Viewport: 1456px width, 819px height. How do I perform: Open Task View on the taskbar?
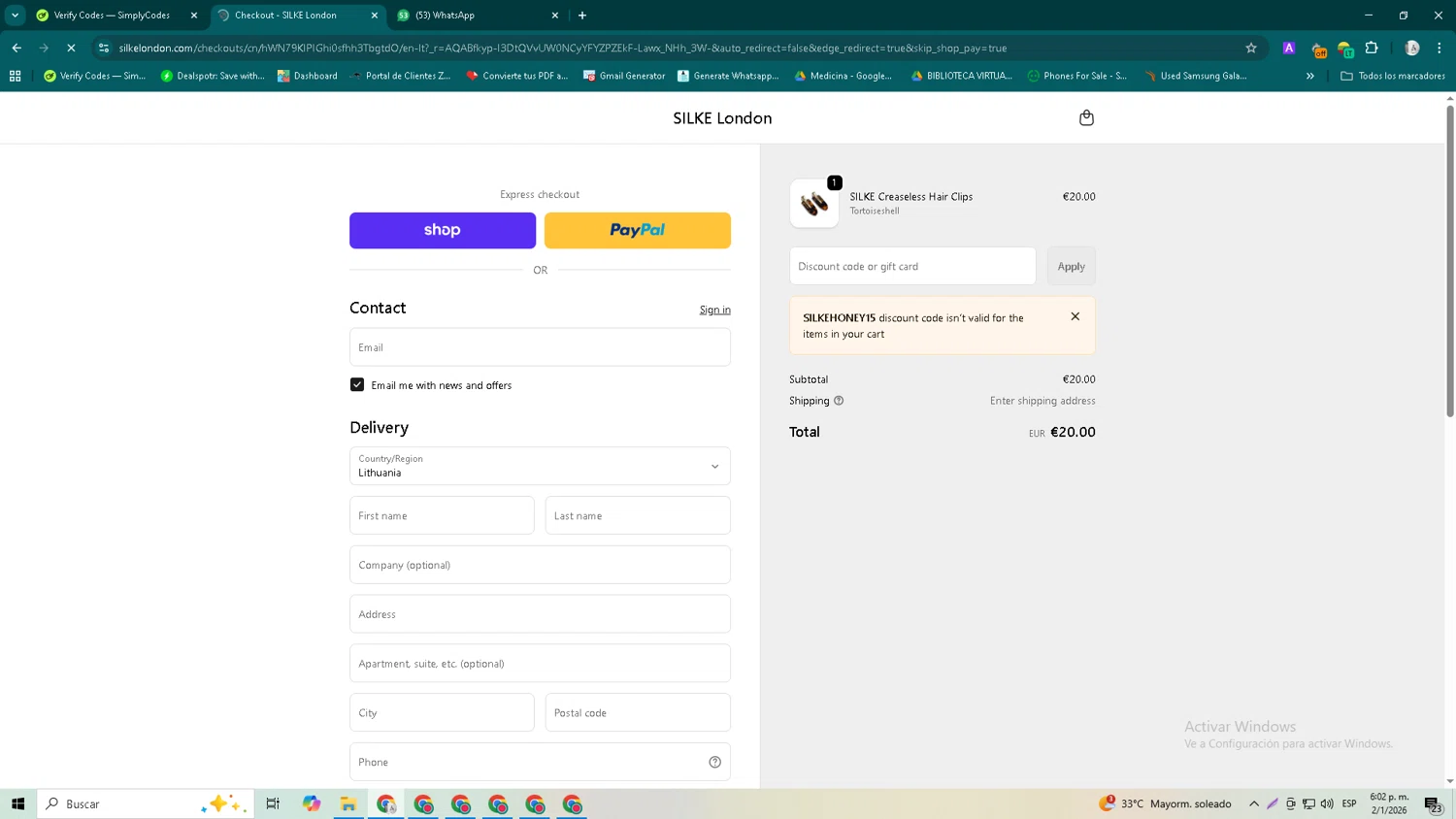click(x=273, y=803)
